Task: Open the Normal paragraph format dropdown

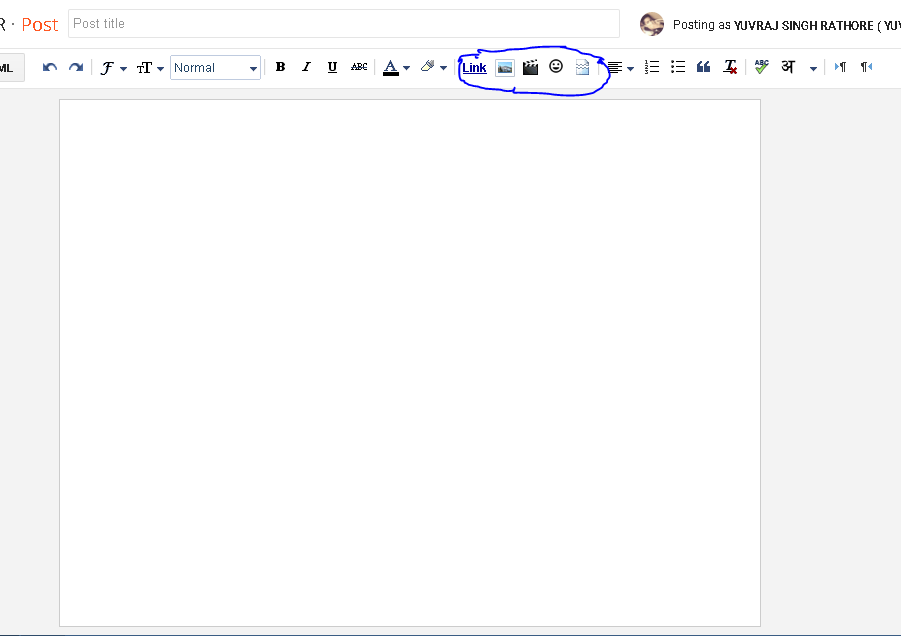Action: tap(215, 68)
